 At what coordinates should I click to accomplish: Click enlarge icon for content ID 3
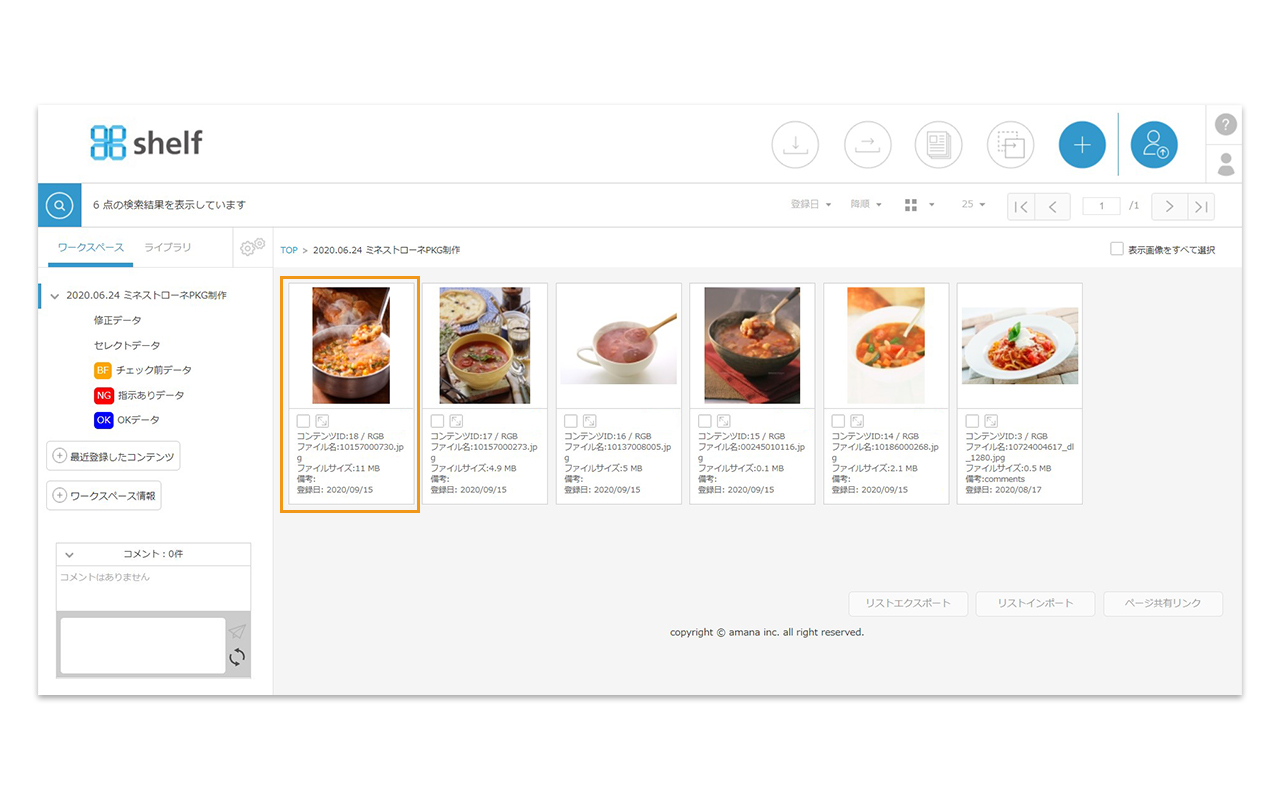[991, 421]
